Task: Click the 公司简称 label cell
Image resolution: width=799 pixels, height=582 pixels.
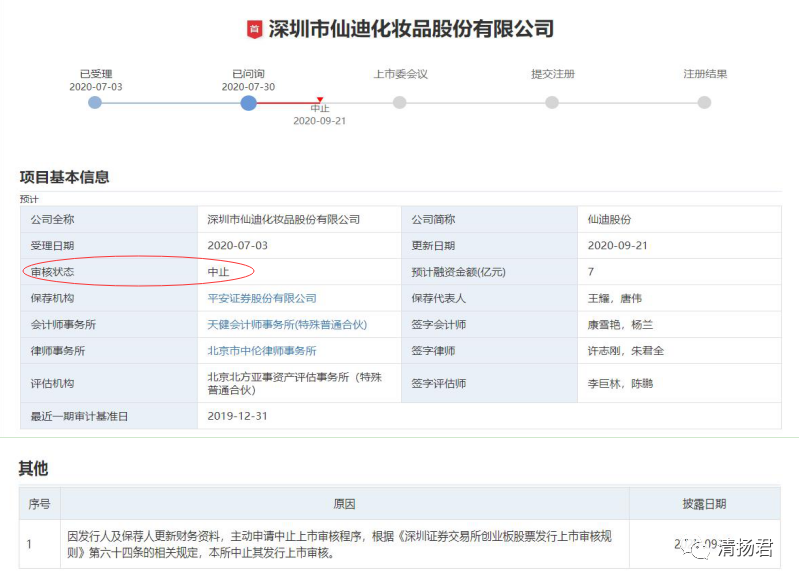Action: pyautogui.click(x=489, y=220)
